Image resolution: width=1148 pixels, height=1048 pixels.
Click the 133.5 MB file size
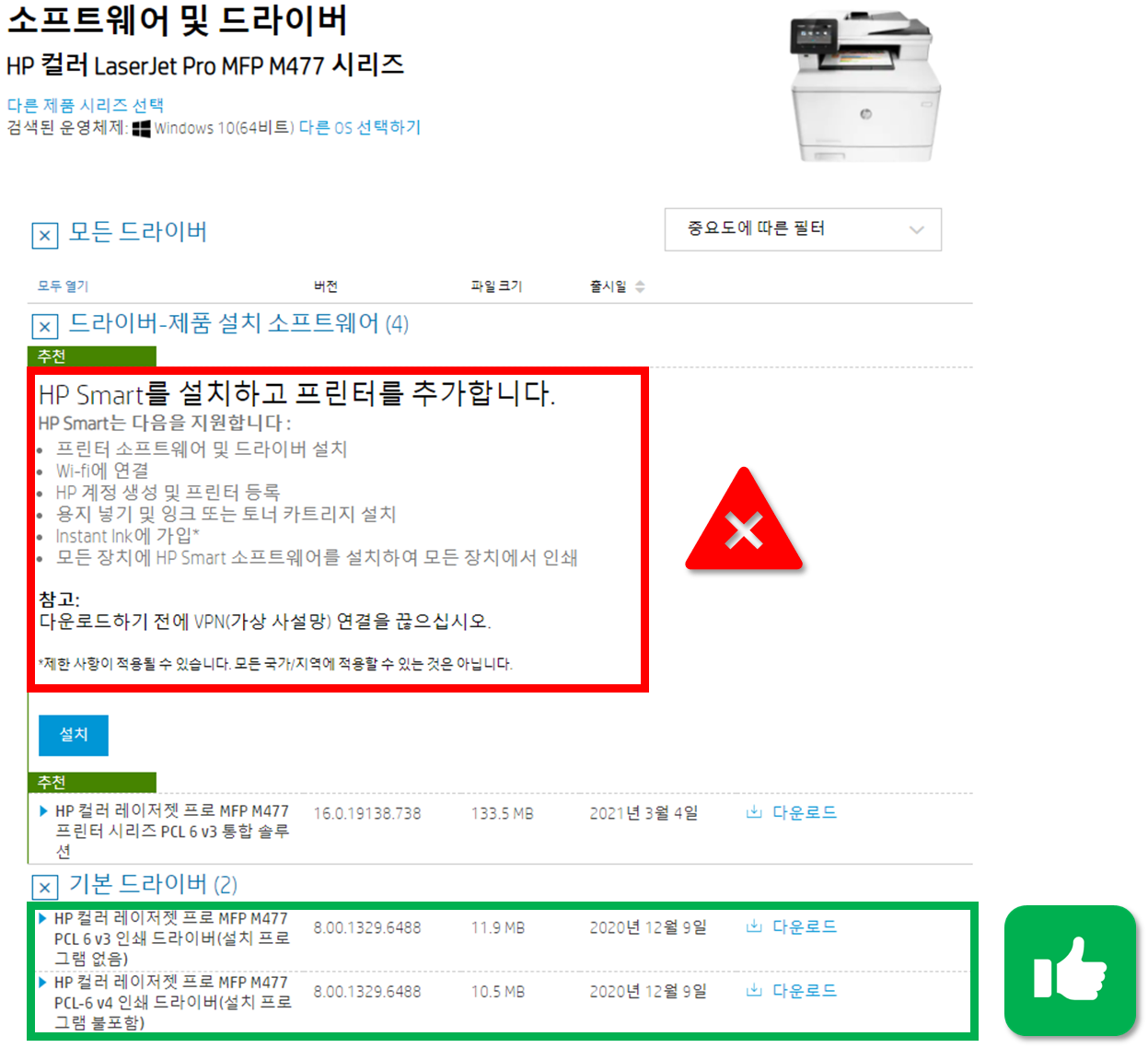(503, 813)
